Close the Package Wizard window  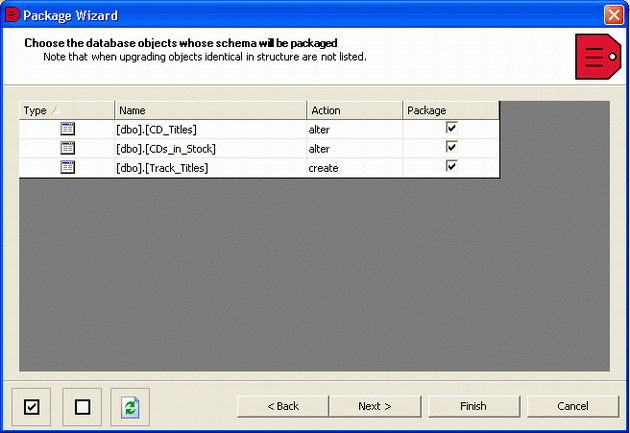pyautogui.click(x=614, y=15)
